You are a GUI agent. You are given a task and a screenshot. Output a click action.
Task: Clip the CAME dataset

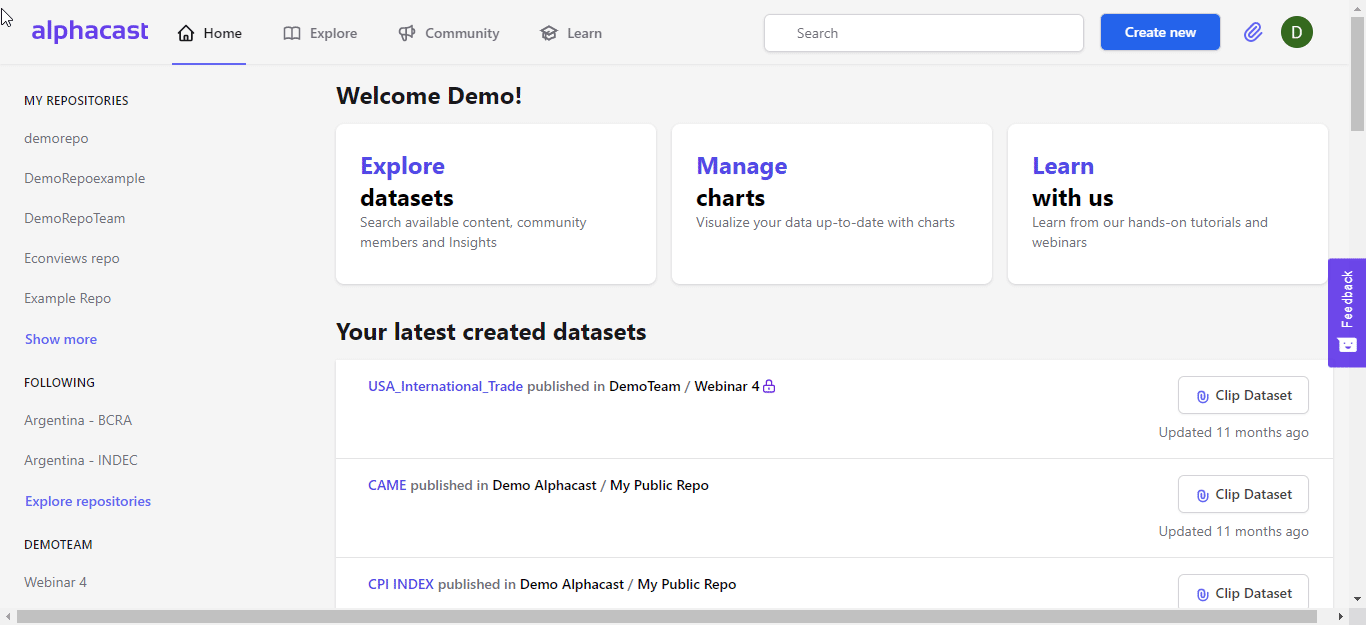(x=1243, y=494)
